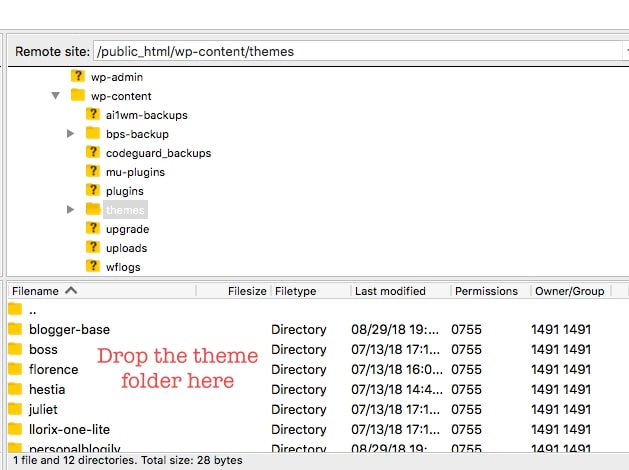Click the wflogs folder icon
Image resolution: width=629 pixels, height=470 pixels.
click(x=93, y=267)
